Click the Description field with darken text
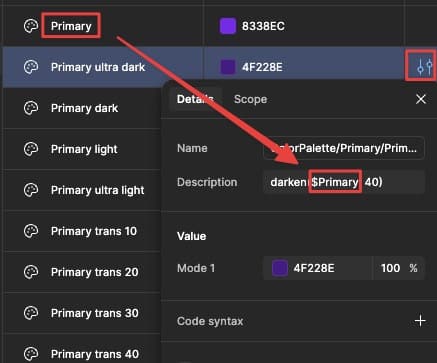The width and height of the screenshot is (437, 363). pos(344,182)
